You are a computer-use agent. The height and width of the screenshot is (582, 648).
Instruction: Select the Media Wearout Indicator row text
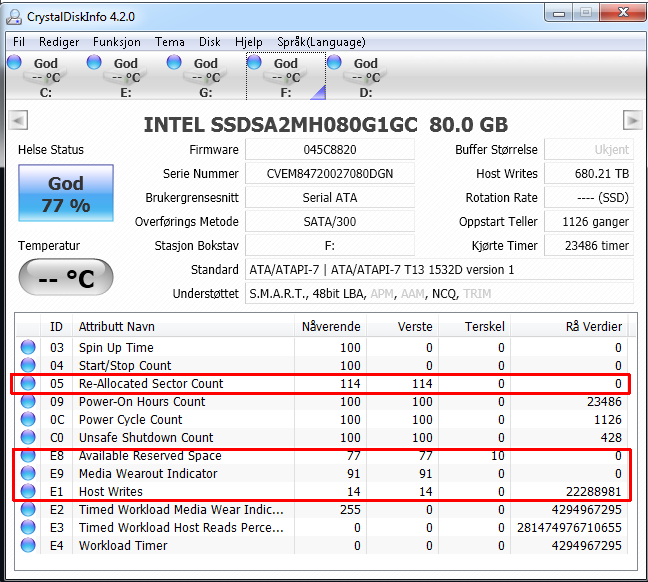148,473
